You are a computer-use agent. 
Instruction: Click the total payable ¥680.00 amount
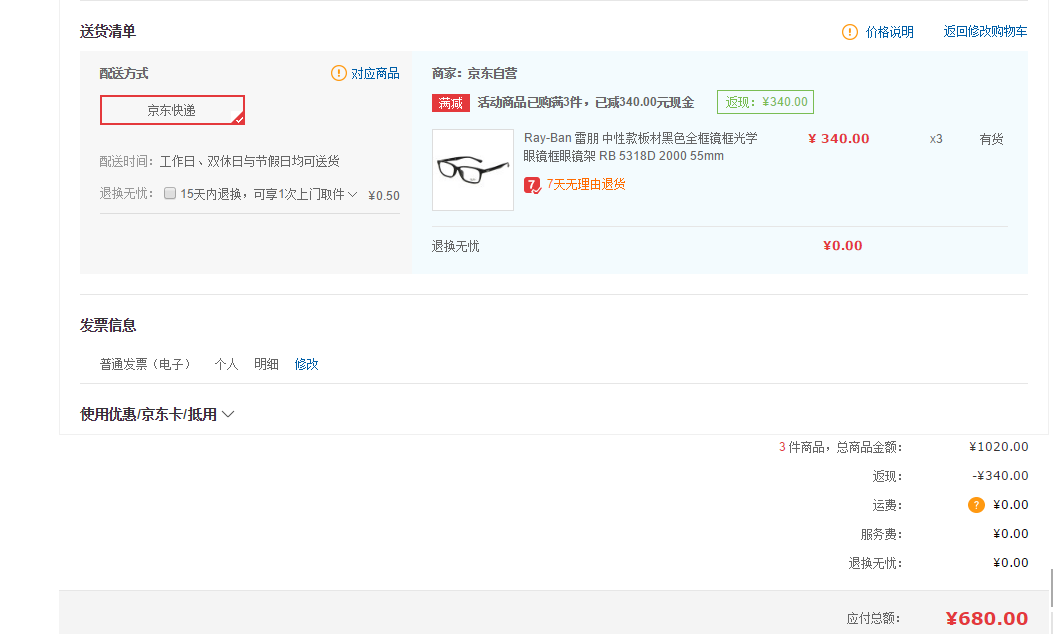pyautogui.click(x=987, y=619)
